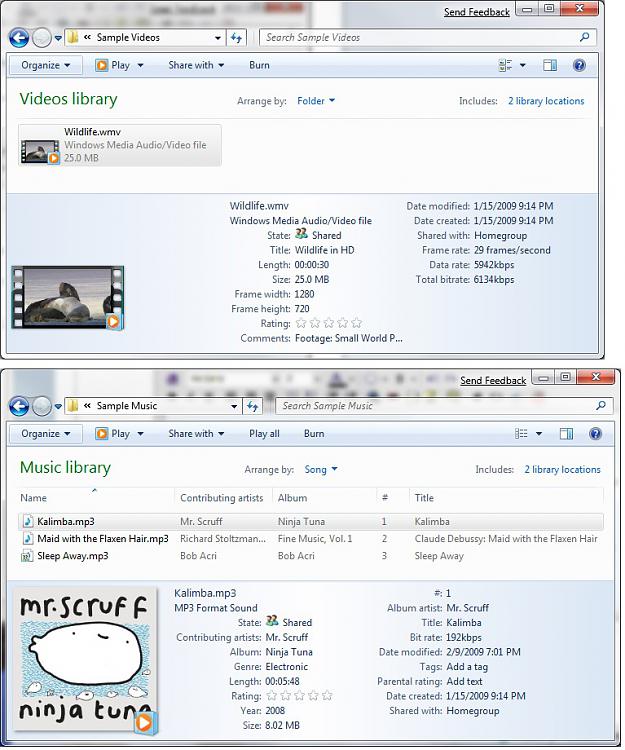Open Share with menu in Music window
This screenshot has width=625, height=750.
196,433
